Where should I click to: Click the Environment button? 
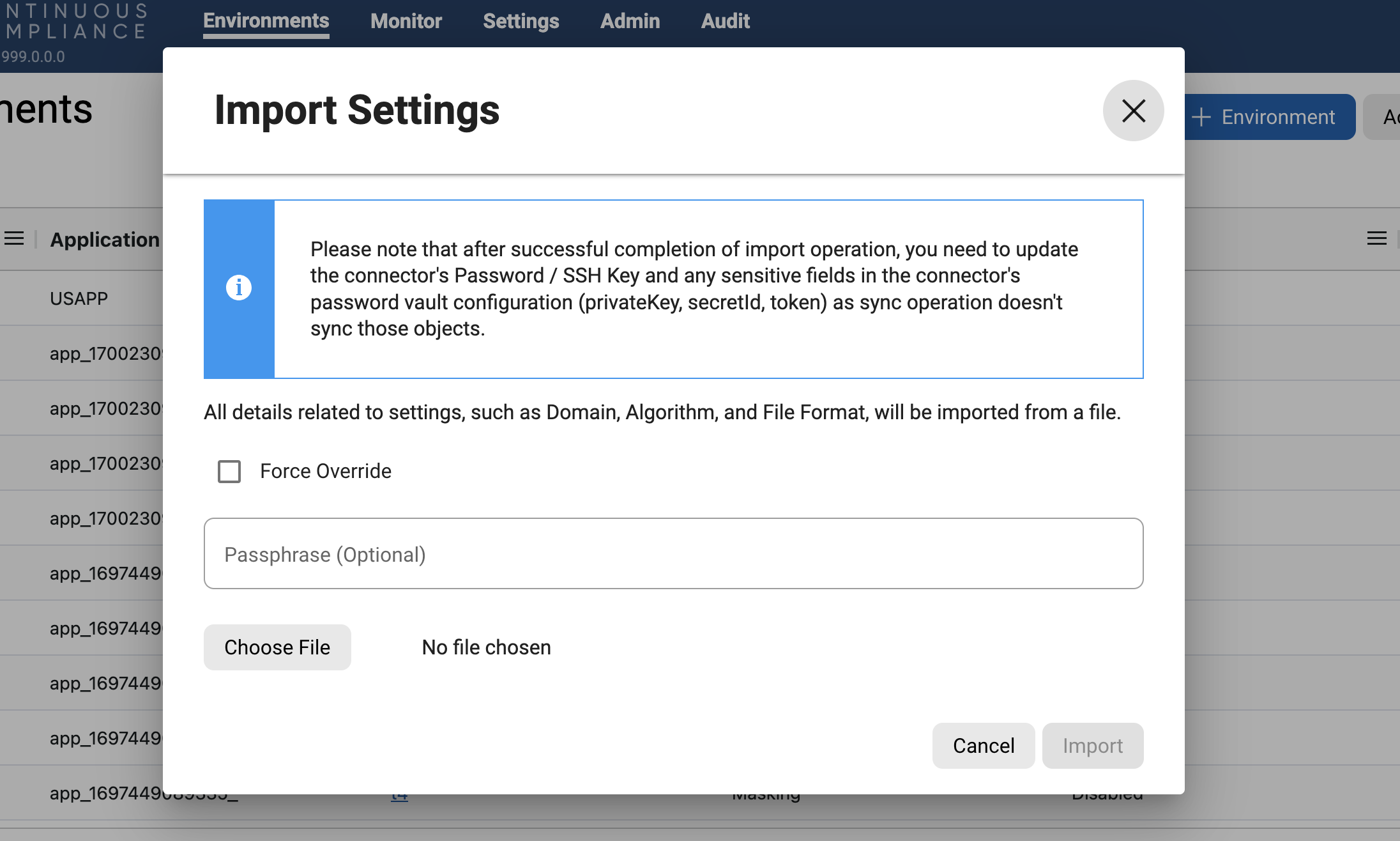pos(1269,117)
